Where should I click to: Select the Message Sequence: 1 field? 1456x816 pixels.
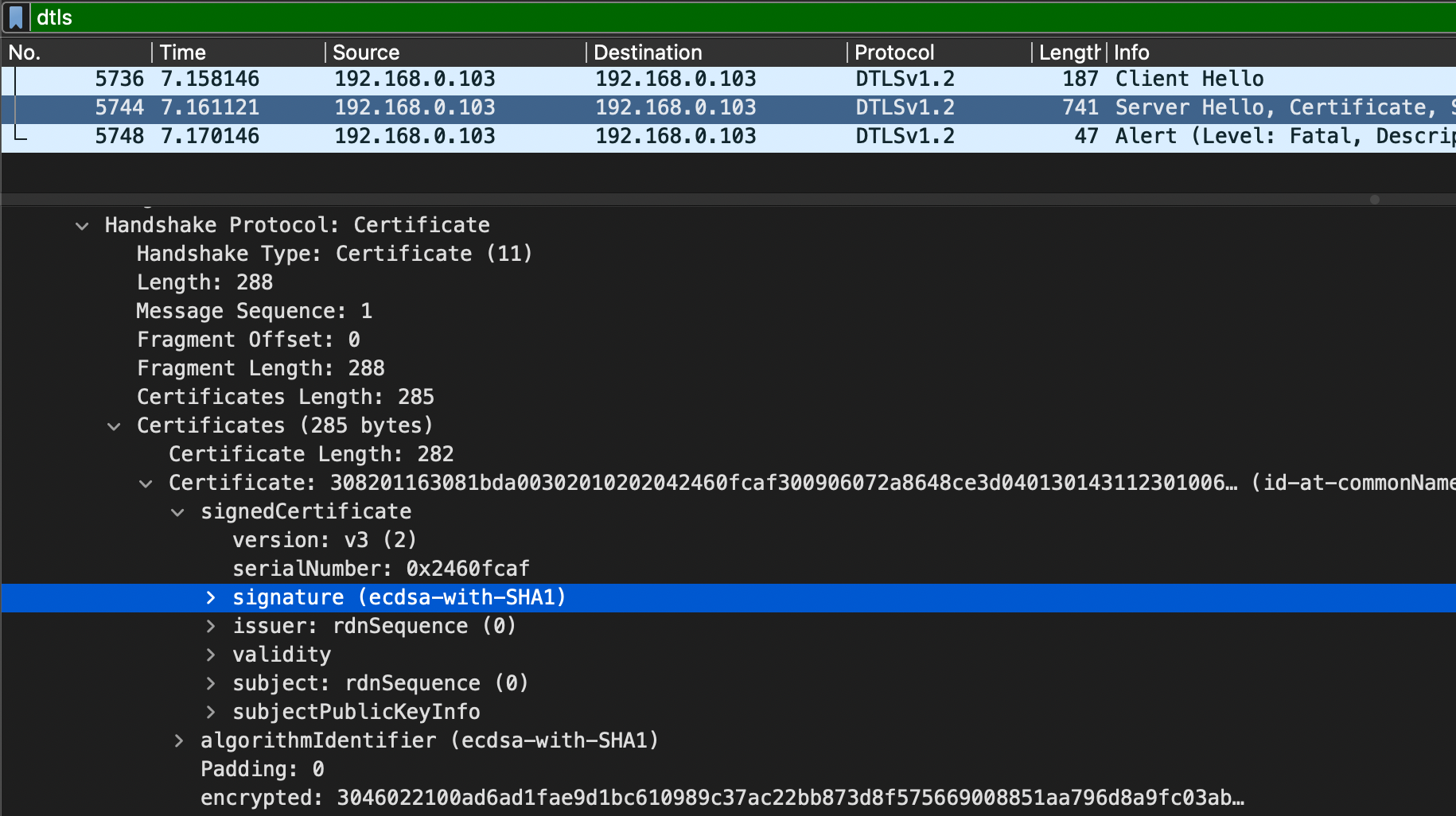point(254,311)
